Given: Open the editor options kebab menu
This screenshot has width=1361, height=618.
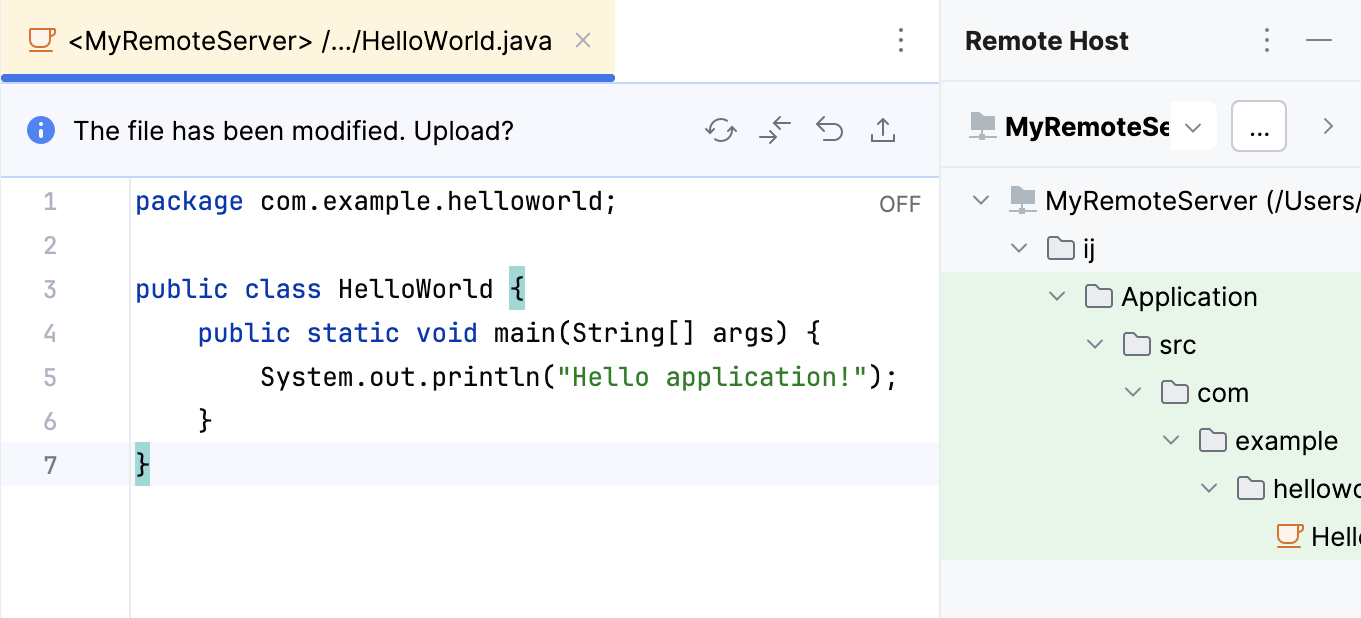Looking at the screenshot, I should pyautogui.click(x=901, y=40).
